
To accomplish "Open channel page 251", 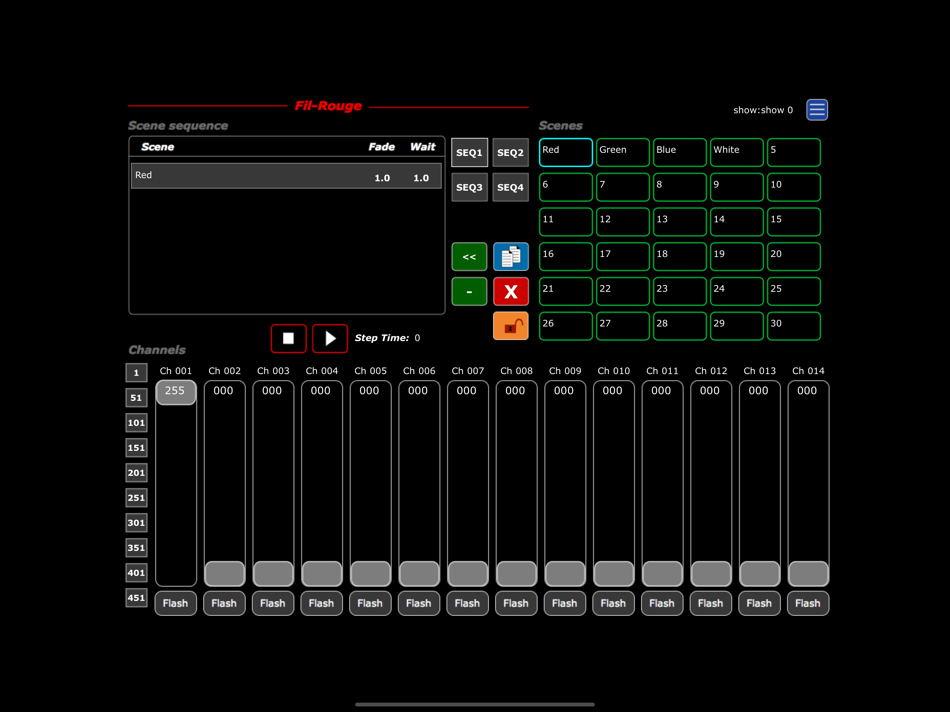I will (136, 498).
